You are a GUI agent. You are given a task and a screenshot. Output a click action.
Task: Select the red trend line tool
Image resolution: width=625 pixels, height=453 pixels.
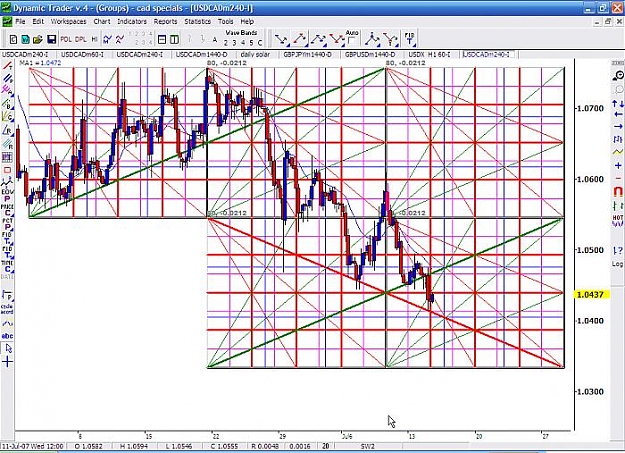7,66
